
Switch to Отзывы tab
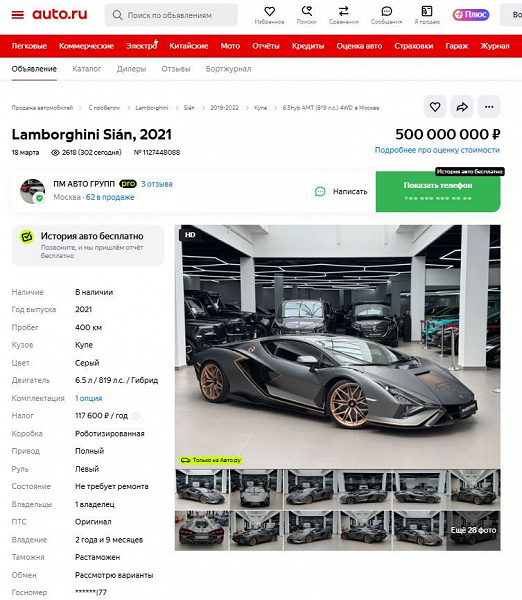tap(176, 69)
